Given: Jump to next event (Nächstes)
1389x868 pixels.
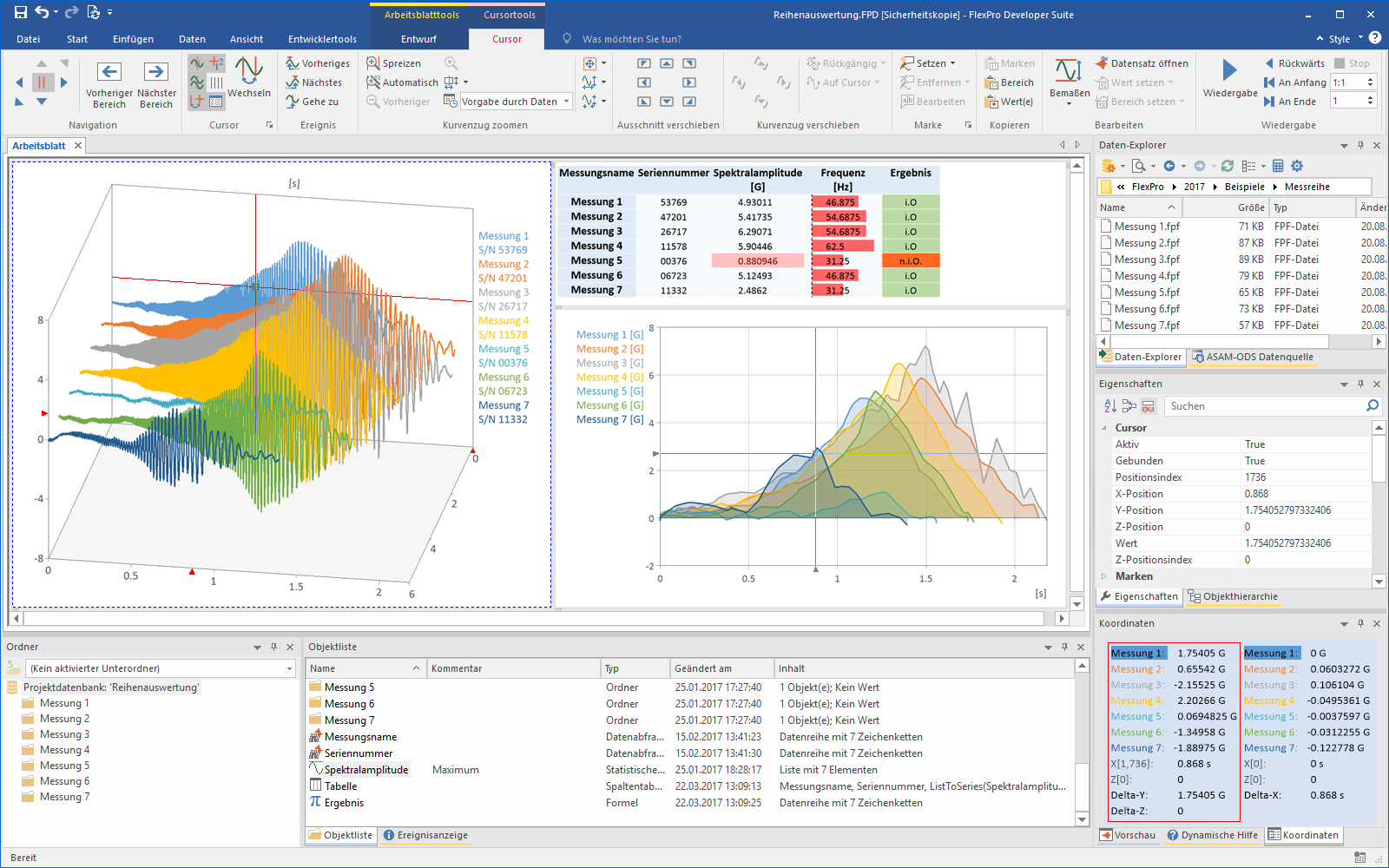Looking at the screenshot, I should click(x=314, y=82).
